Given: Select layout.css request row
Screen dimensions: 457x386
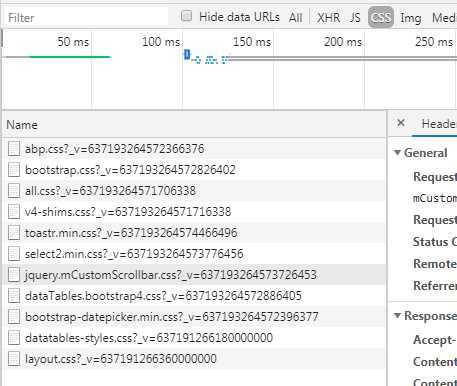Looking at the screenshot, I should tap(194, 359).
